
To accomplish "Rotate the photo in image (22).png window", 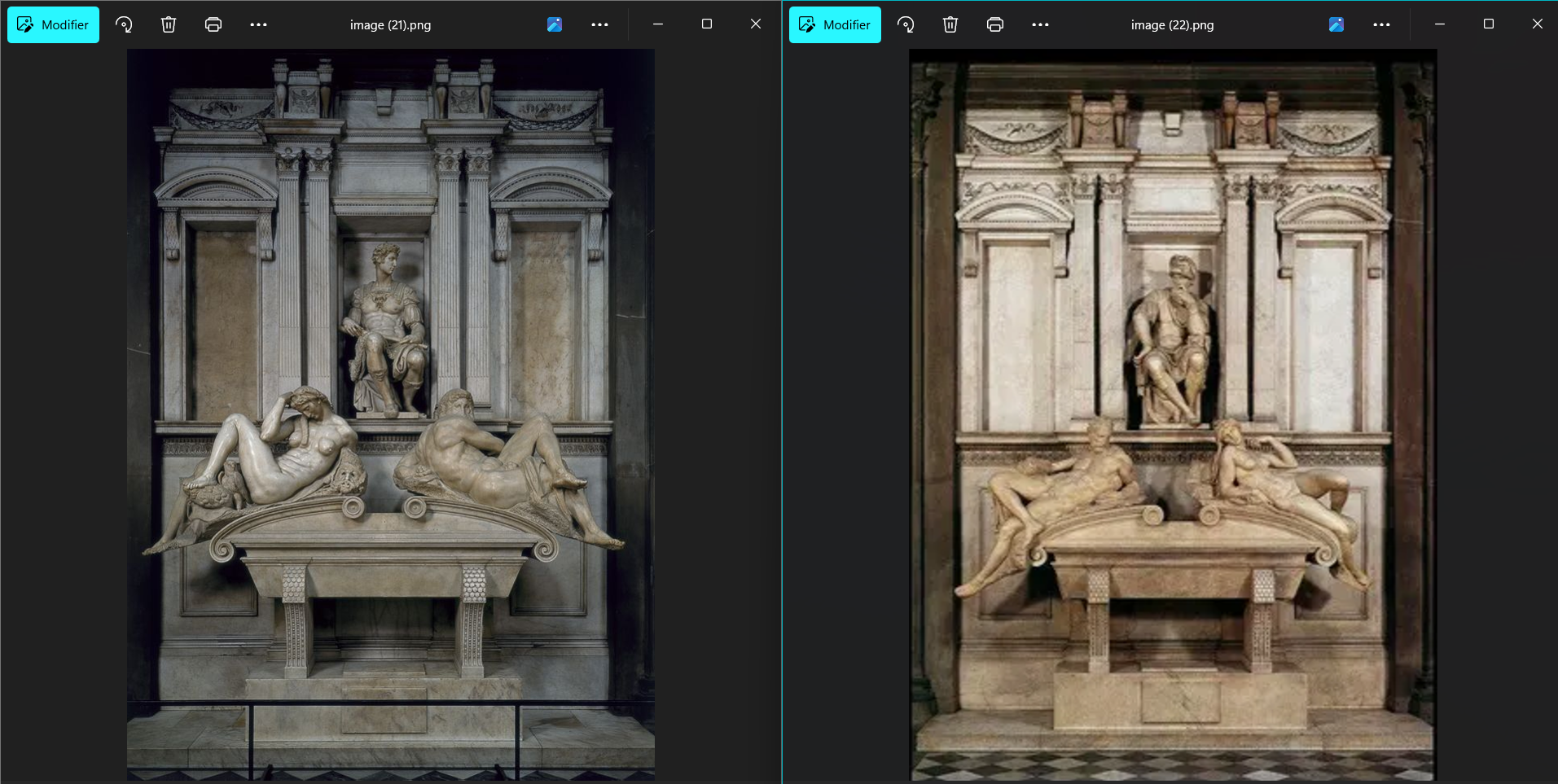I will 906,24.
